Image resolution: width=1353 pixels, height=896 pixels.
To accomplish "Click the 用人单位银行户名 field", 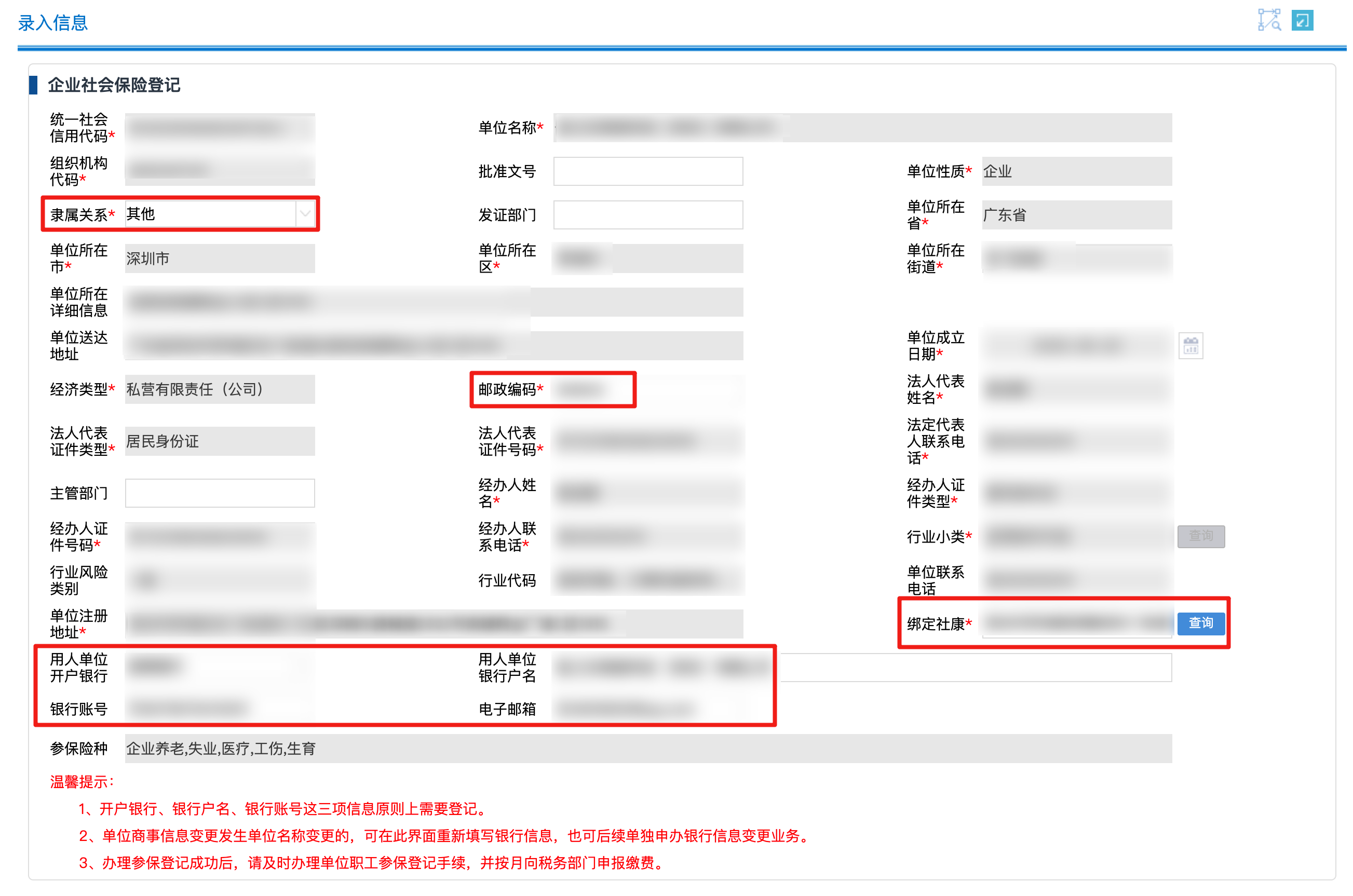I will [862, 667].
